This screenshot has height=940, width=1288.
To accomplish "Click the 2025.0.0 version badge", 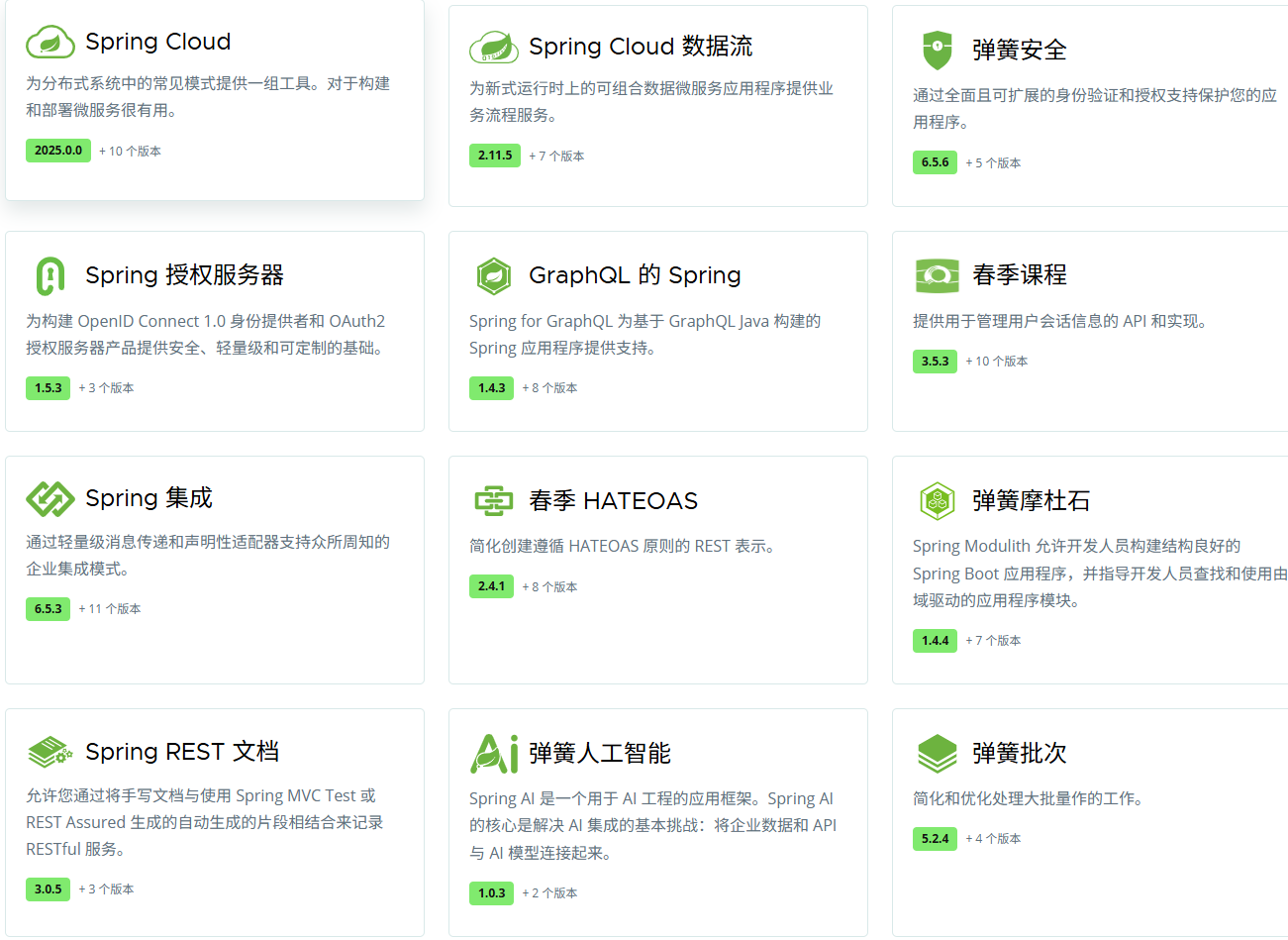I will point(58,151).
